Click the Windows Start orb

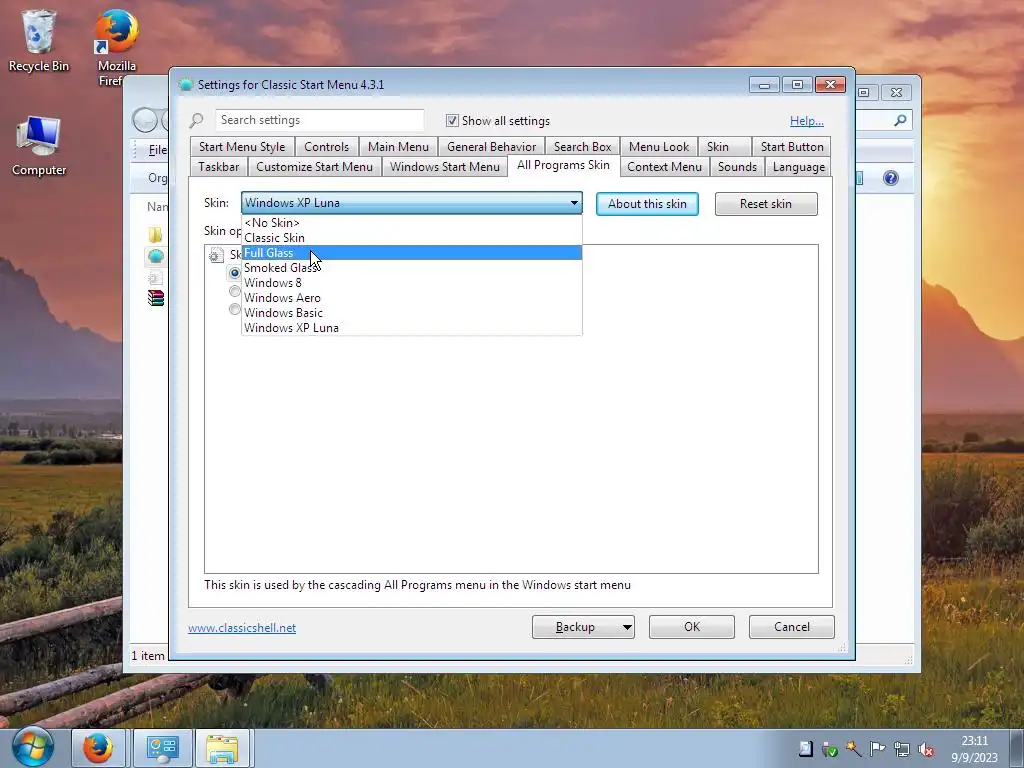click(x=31, y=748)
